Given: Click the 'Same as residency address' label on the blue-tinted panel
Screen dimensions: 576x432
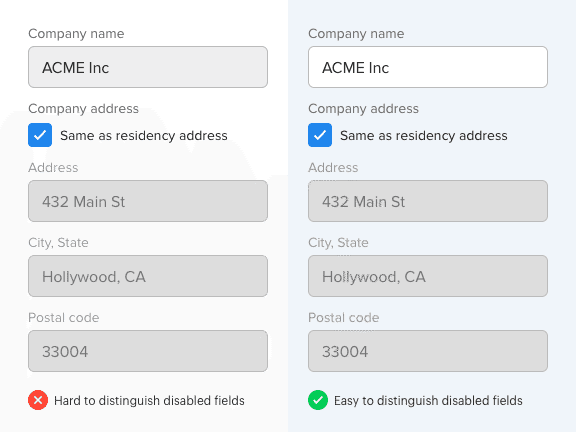Looking at the screenshot, I should [424, 136].
